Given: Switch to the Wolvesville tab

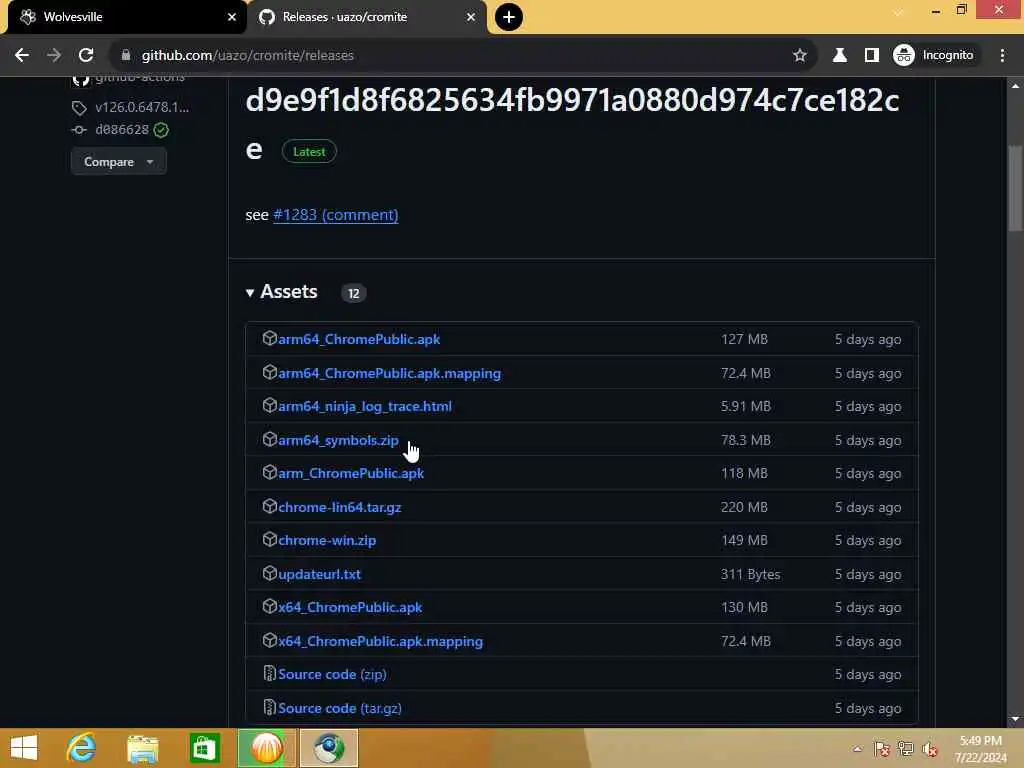Looking at the screenshot, I should coord(124,17).
